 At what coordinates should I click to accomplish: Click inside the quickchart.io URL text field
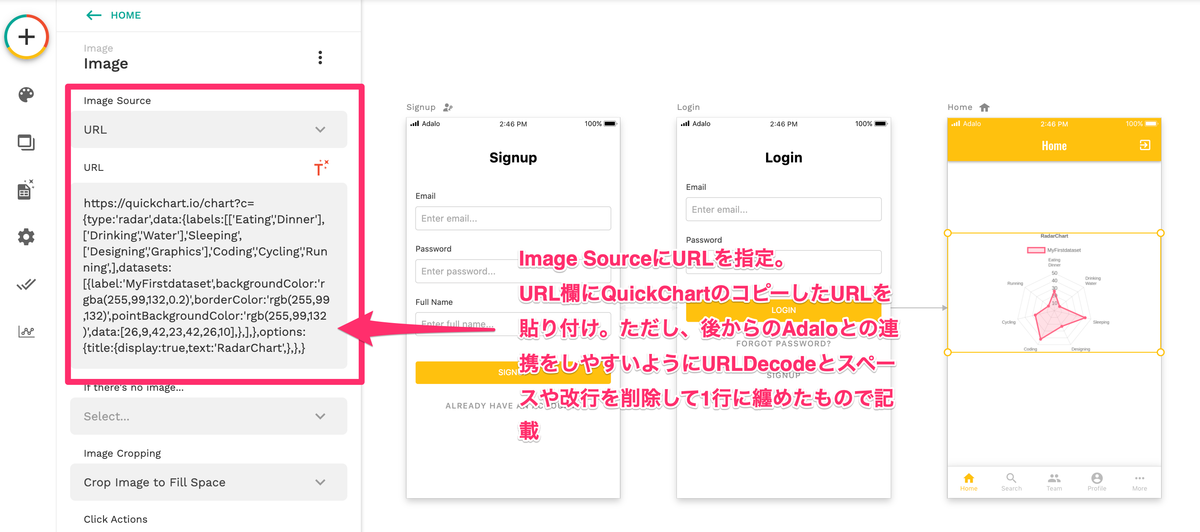208,275
